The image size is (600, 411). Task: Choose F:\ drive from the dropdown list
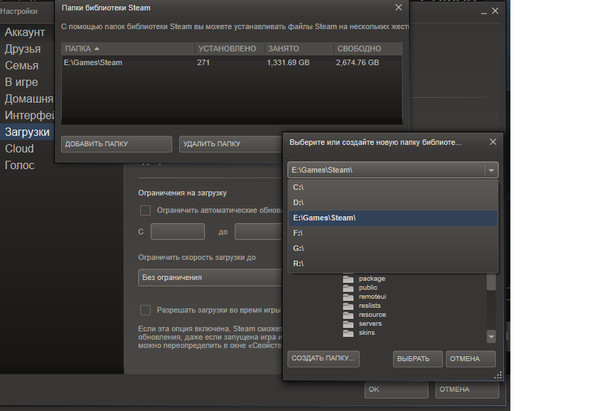click(393, 233)
